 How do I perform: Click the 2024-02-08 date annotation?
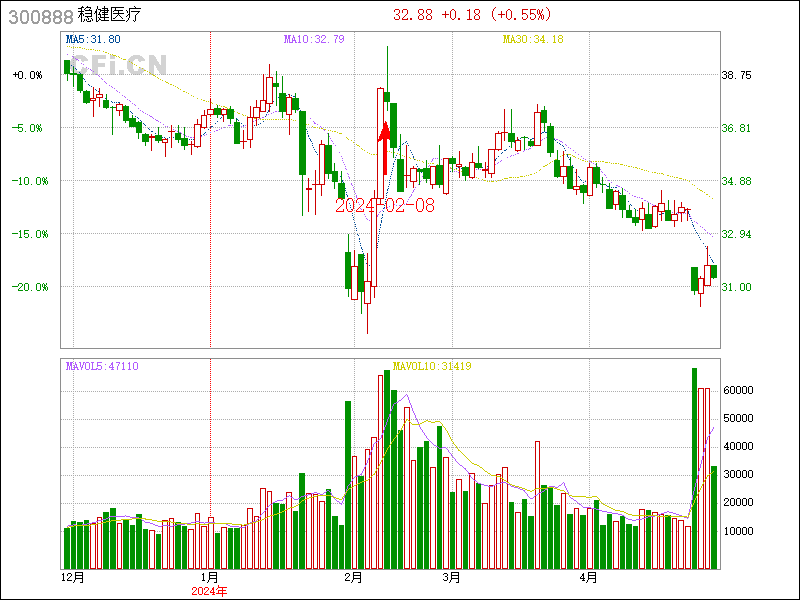coord(385,205)
